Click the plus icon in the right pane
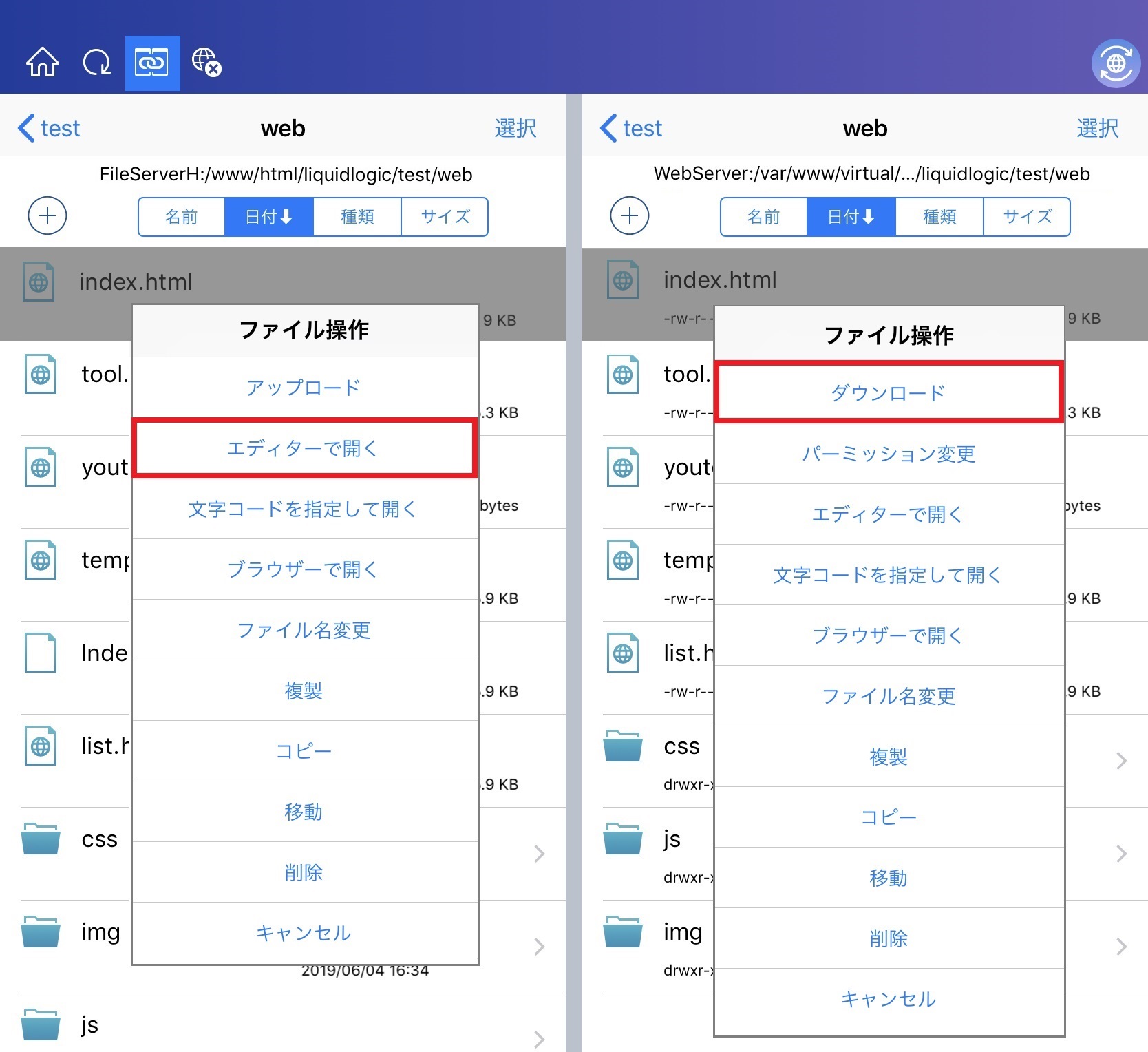Viewport: 1148px width, 1052px height. 629,215
